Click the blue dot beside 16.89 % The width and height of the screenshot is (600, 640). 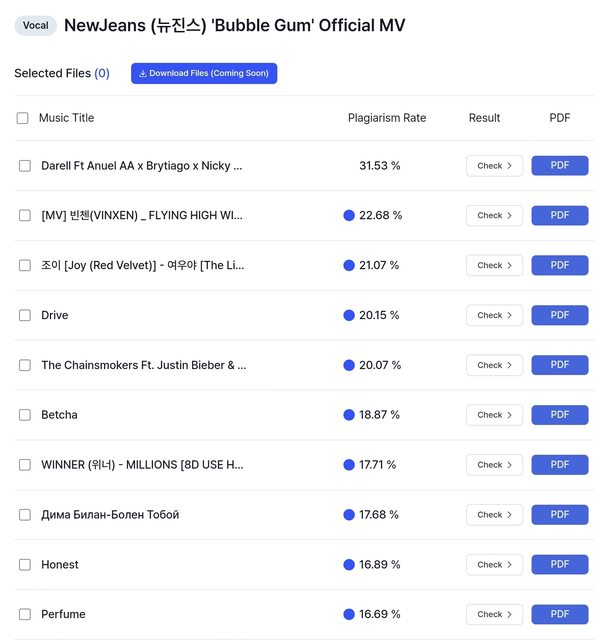[349, 565]
